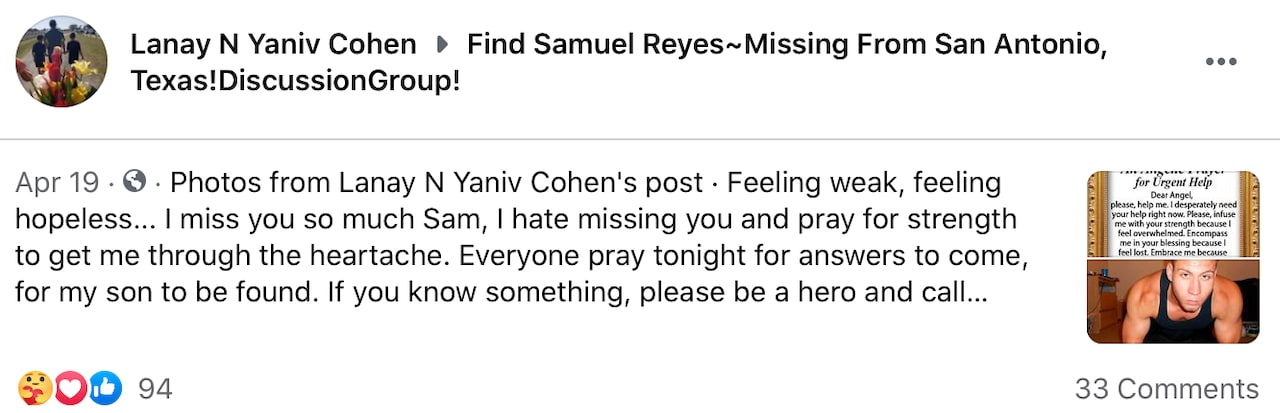Click the globe public-audience icon

point(134,183)
